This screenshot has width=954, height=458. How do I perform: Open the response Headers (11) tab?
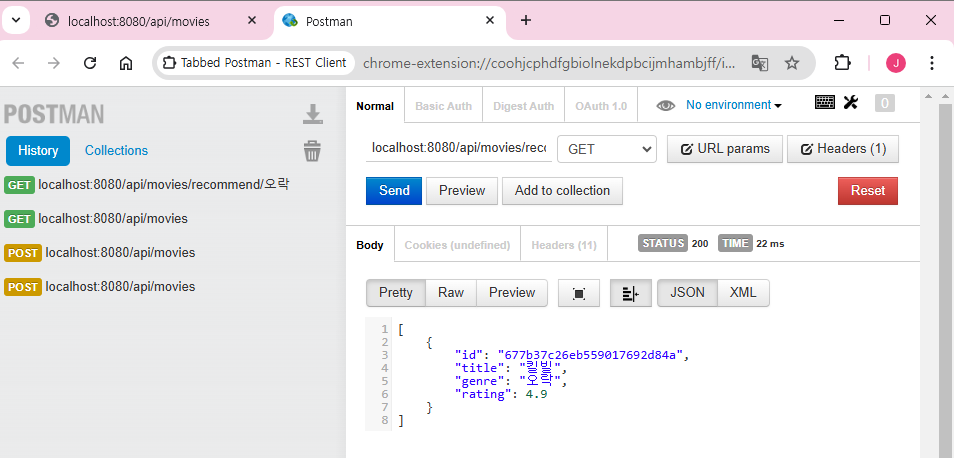[x=563, y=245]
